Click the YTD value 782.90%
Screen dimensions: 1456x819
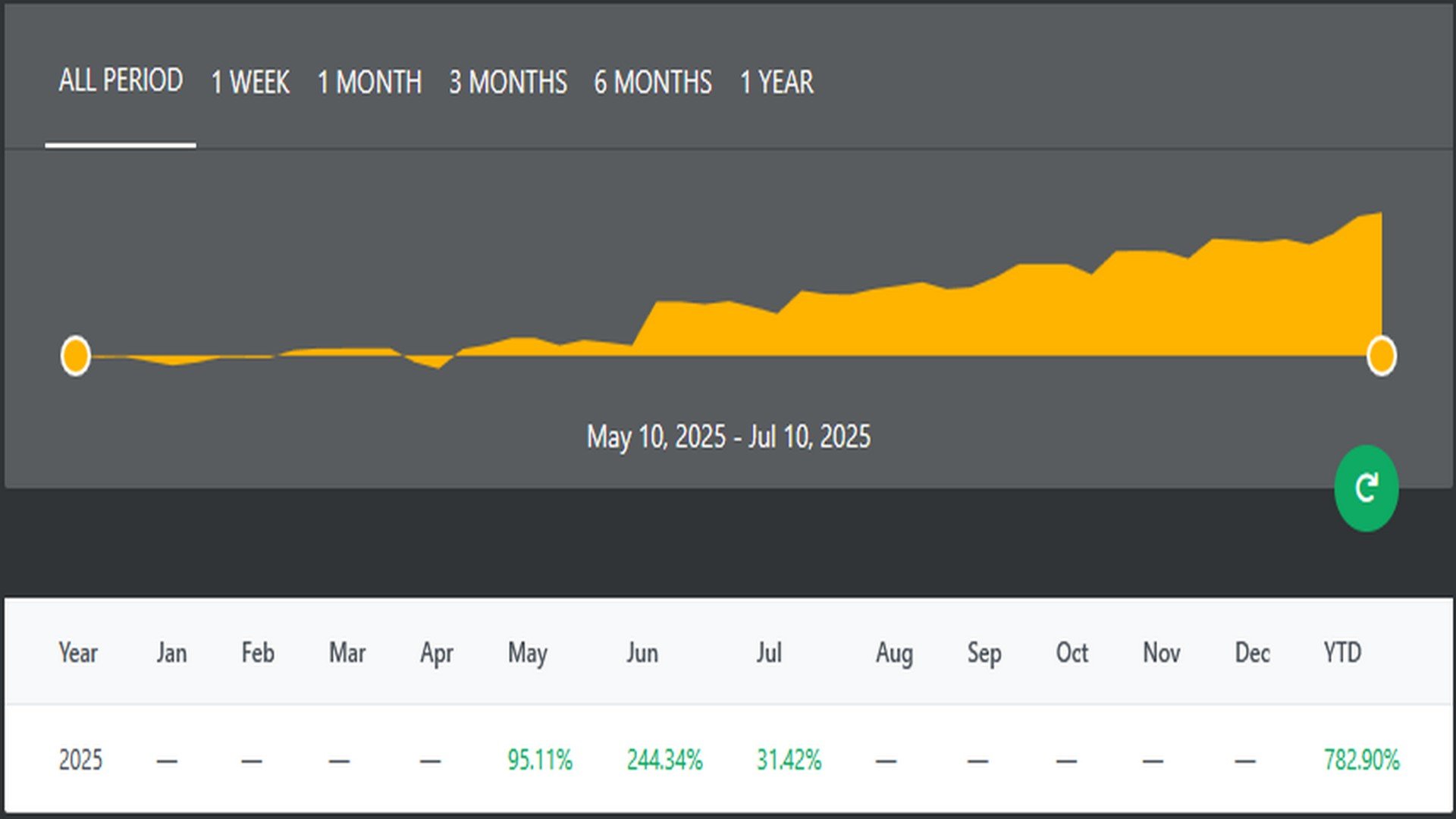(x=1361, y=760)
